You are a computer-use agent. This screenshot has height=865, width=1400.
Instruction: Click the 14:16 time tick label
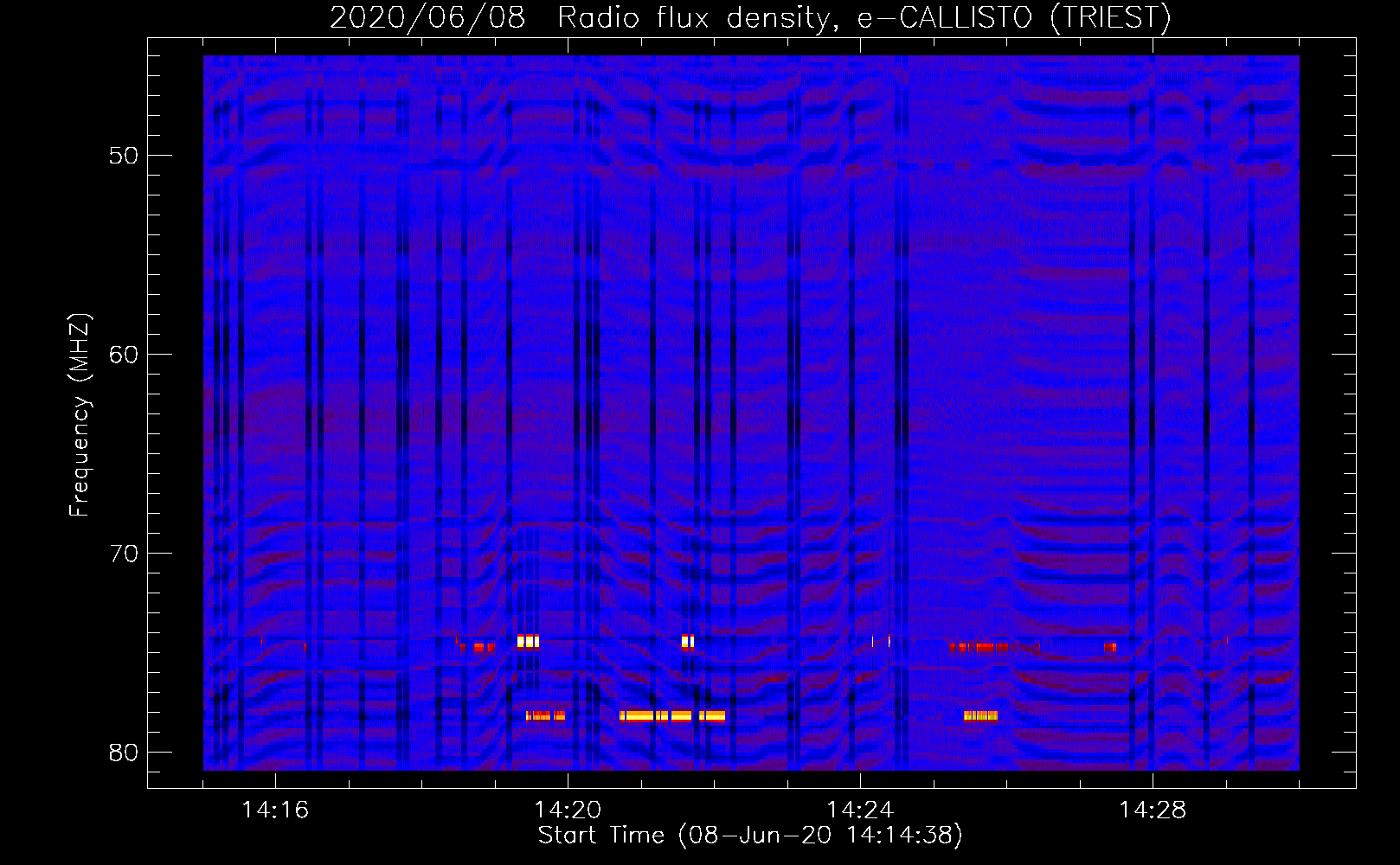(x=275, y=811)
